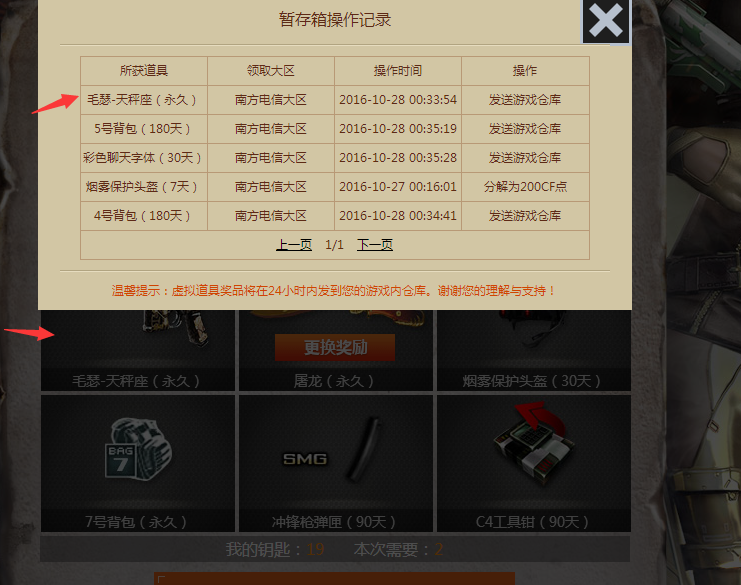Click the 我的钥匙 key count text
Viewport: 741px width, 585px height.
pos(275,549)
